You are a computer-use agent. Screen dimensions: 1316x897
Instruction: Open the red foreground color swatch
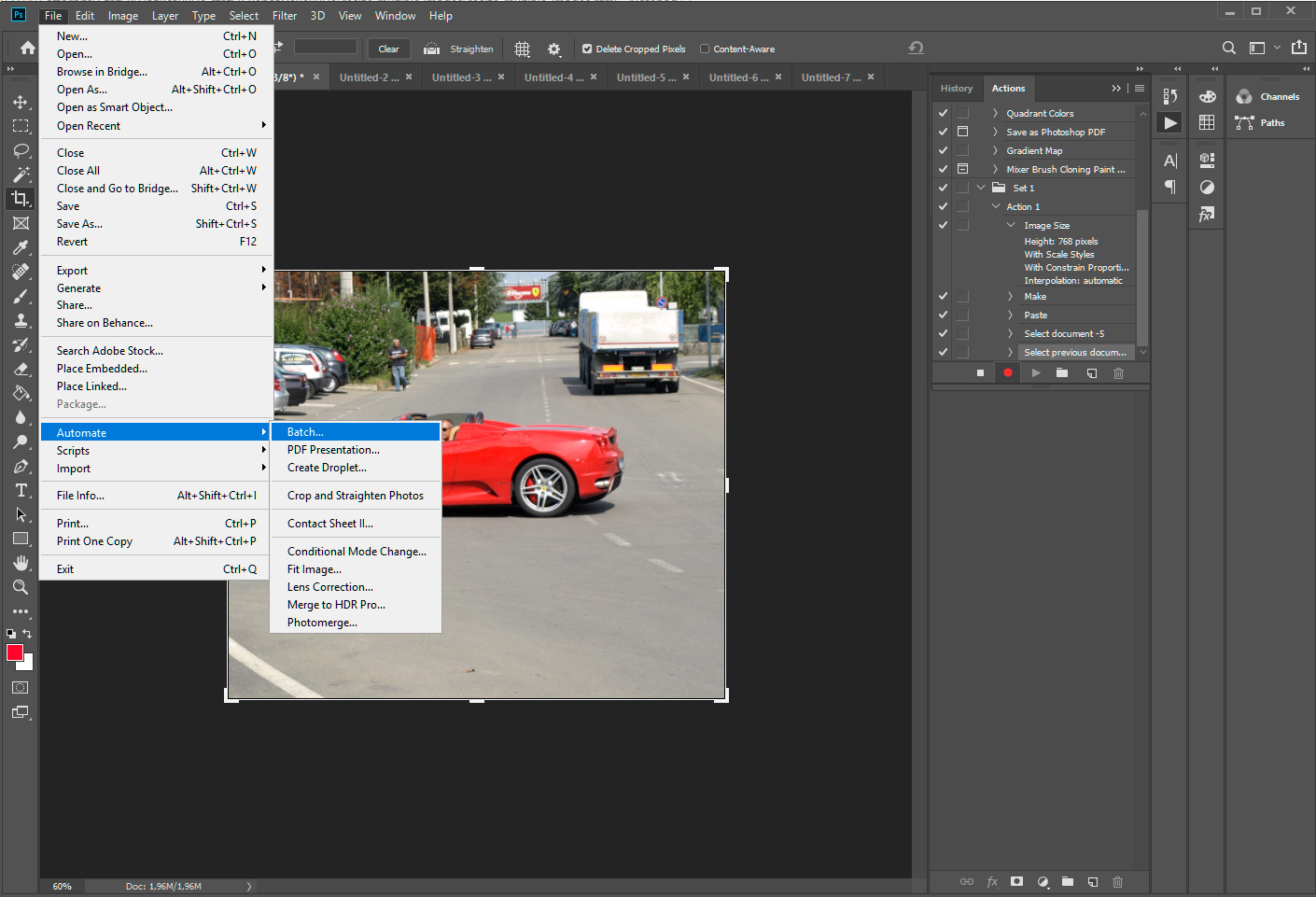tap(13, 653)
